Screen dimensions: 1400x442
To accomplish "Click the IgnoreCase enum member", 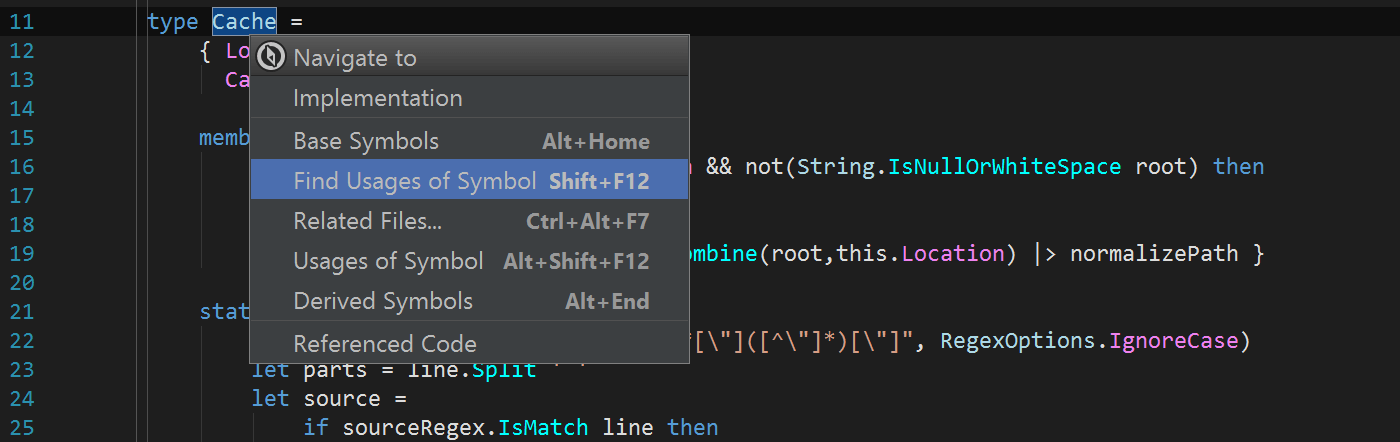I will click(1174, 342).
